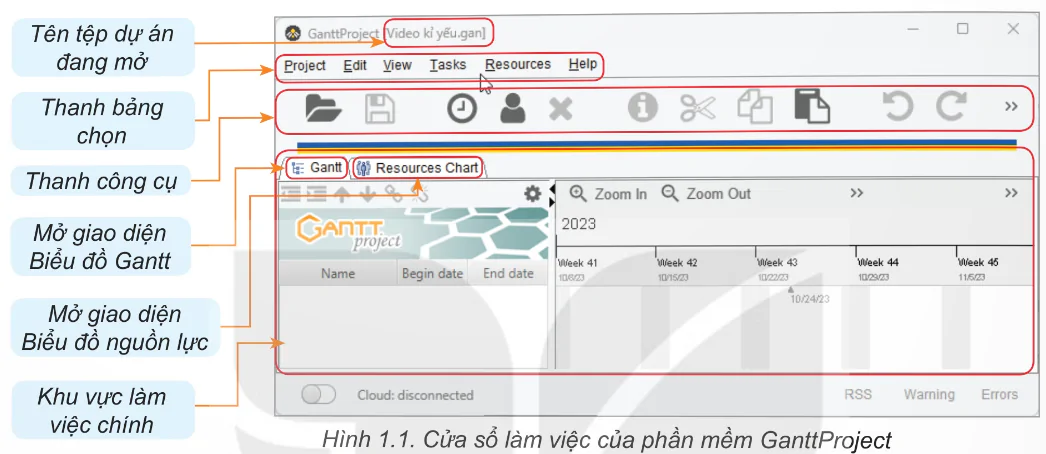Click the person resource icon in toolbar

click(x=513, y=108)
